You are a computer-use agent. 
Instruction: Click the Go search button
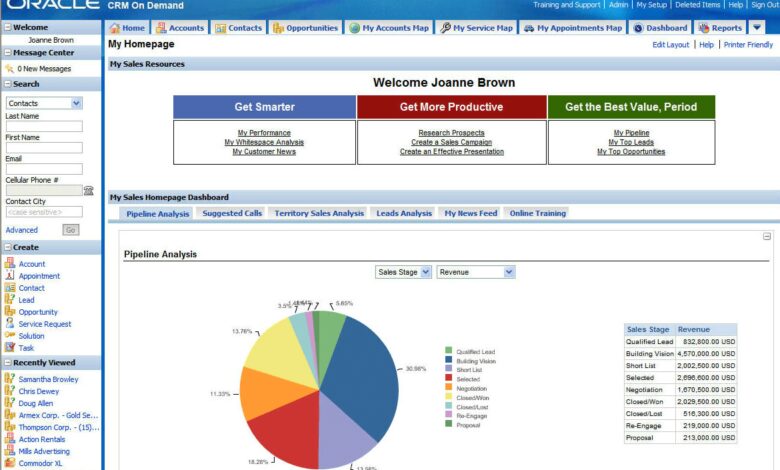coord(71,230)
